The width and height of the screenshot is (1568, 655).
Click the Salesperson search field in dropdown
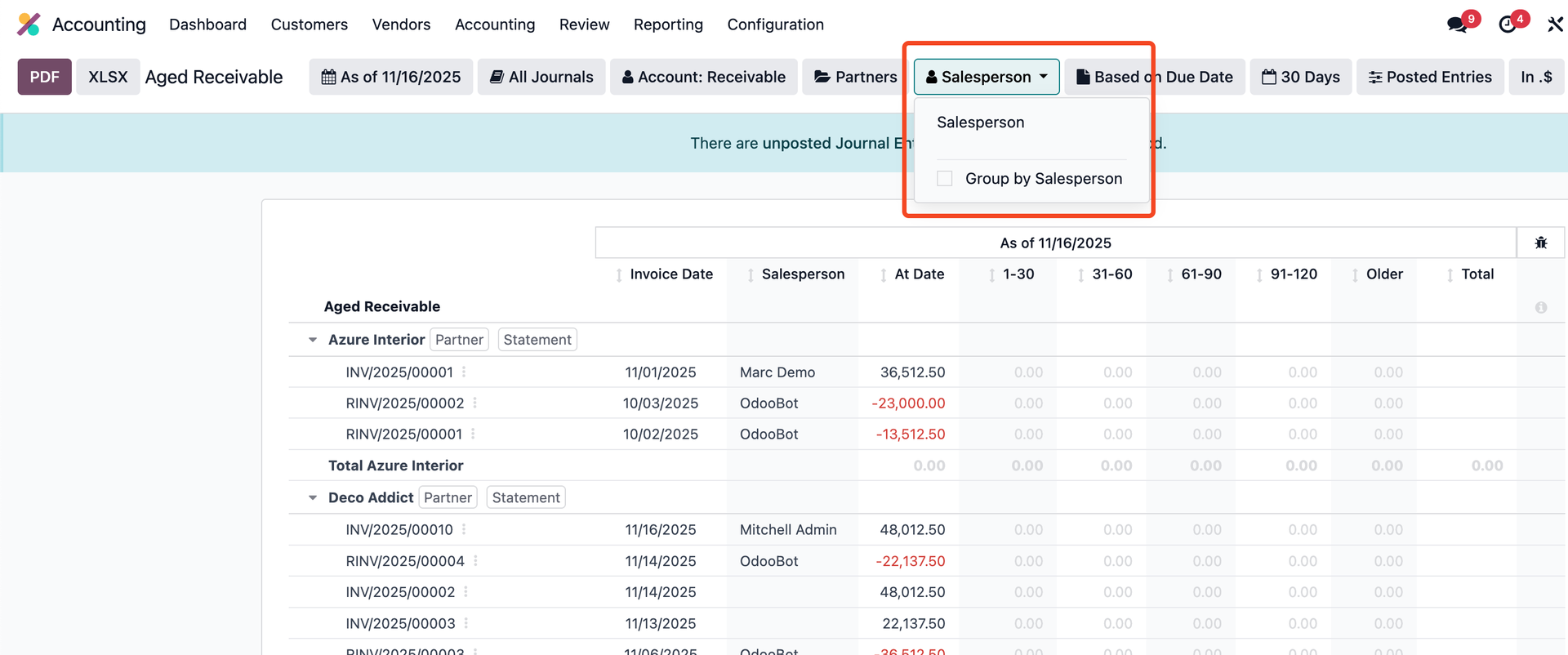(1031, 123)
